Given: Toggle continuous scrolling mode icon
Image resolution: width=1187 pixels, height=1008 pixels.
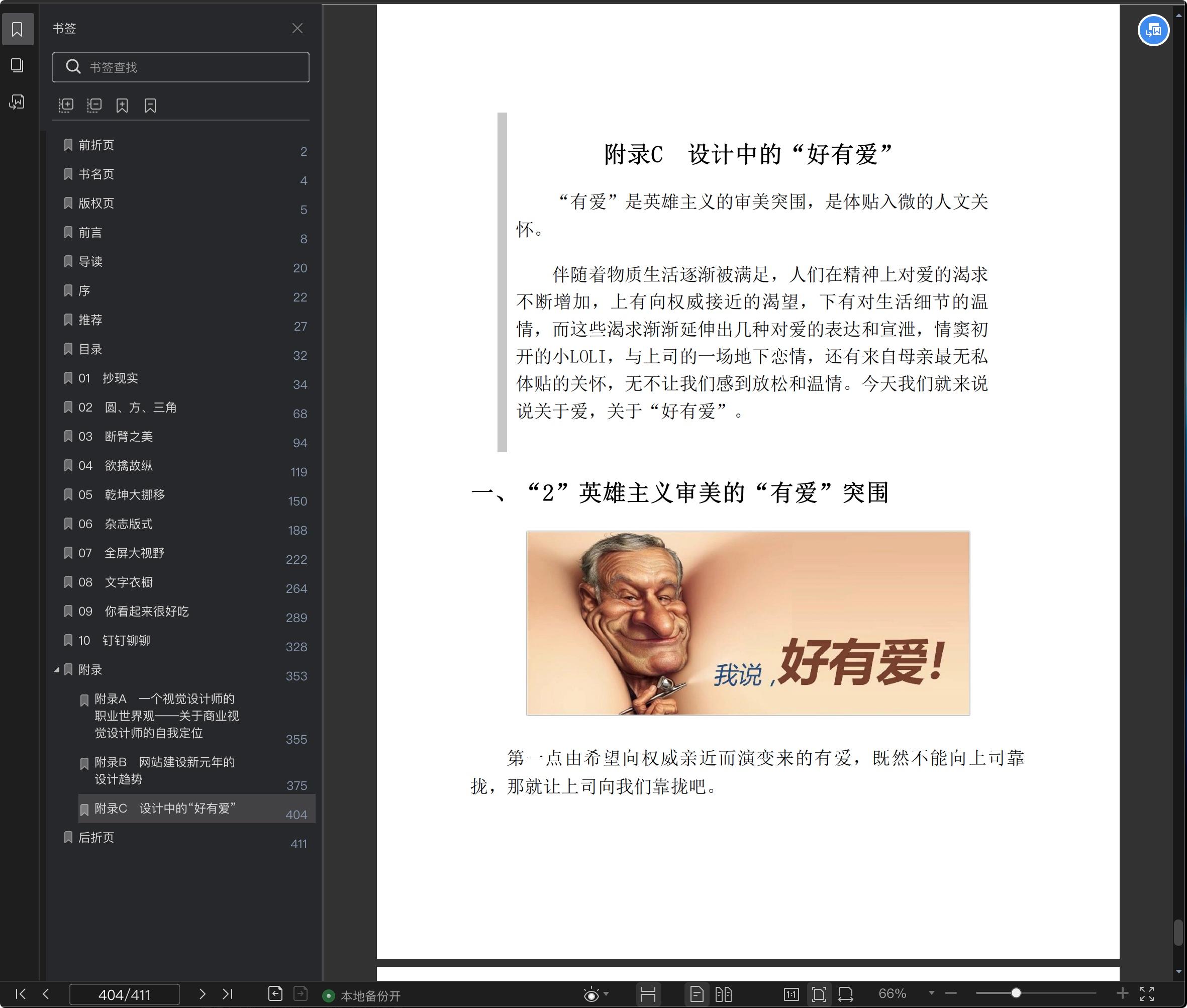Looking at the screenshot, I should [648, 994].
